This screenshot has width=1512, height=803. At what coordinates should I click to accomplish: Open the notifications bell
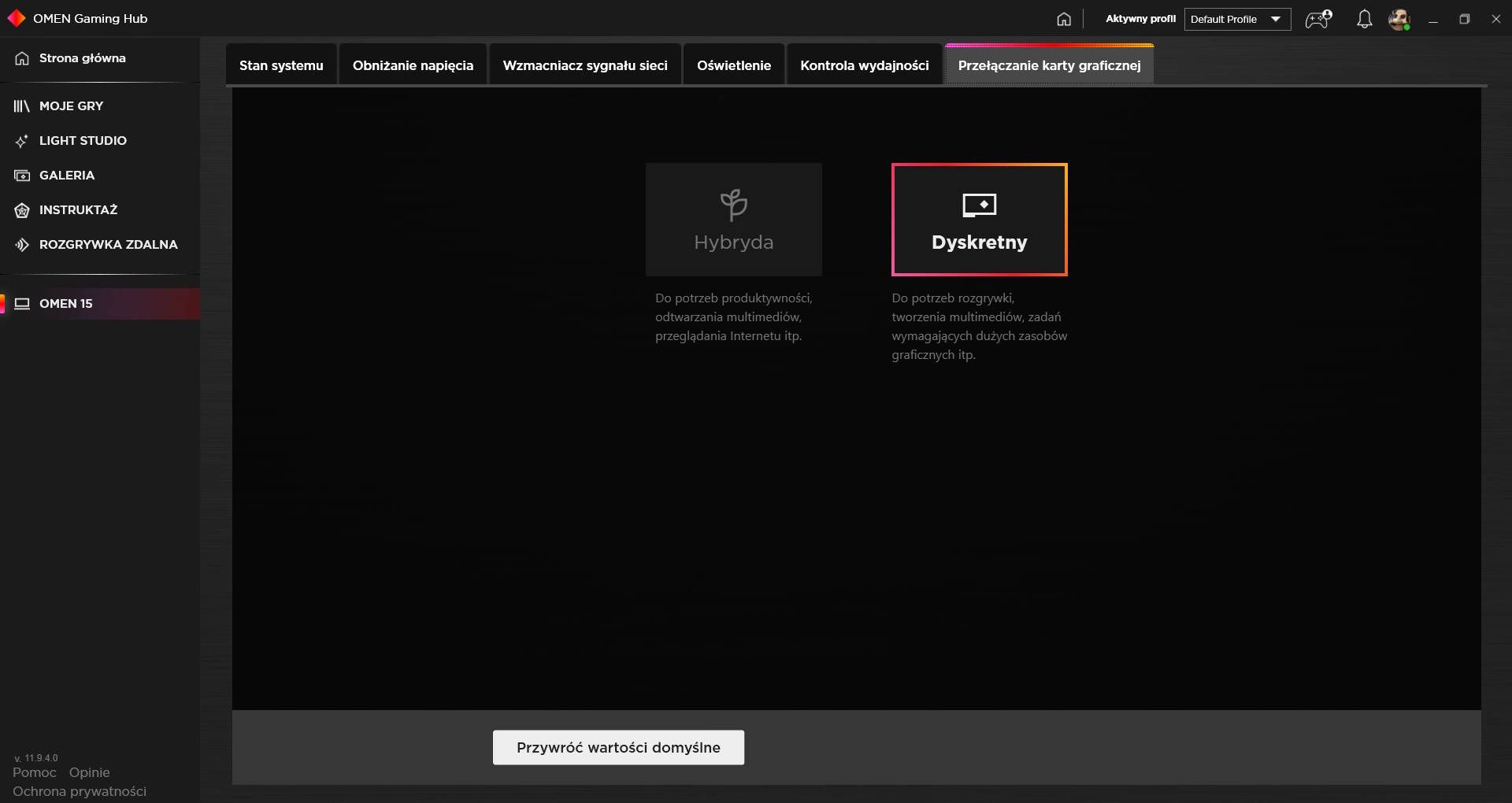point(1365,19)
